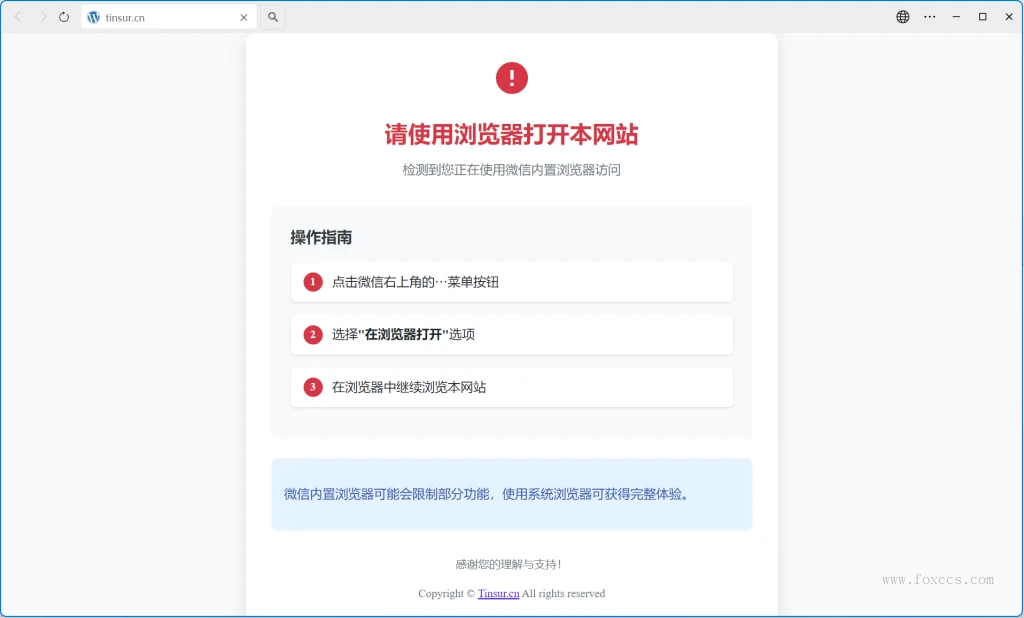Close the tinsur.cn tab

click(x=243, y=16)
